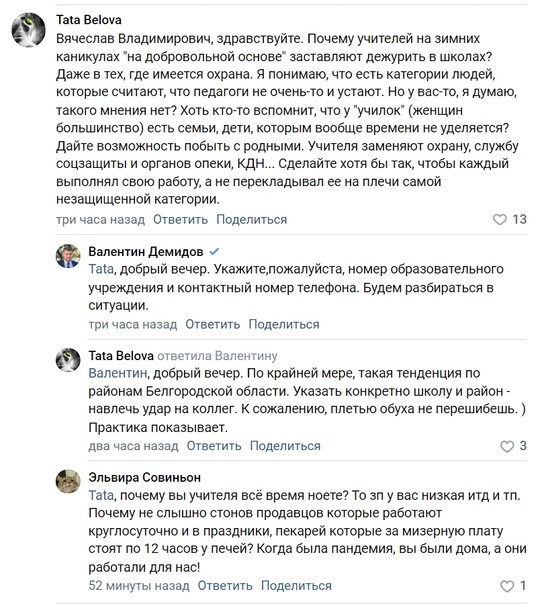Share the two-hours-ago Tata Belova comment

[285, 446]
